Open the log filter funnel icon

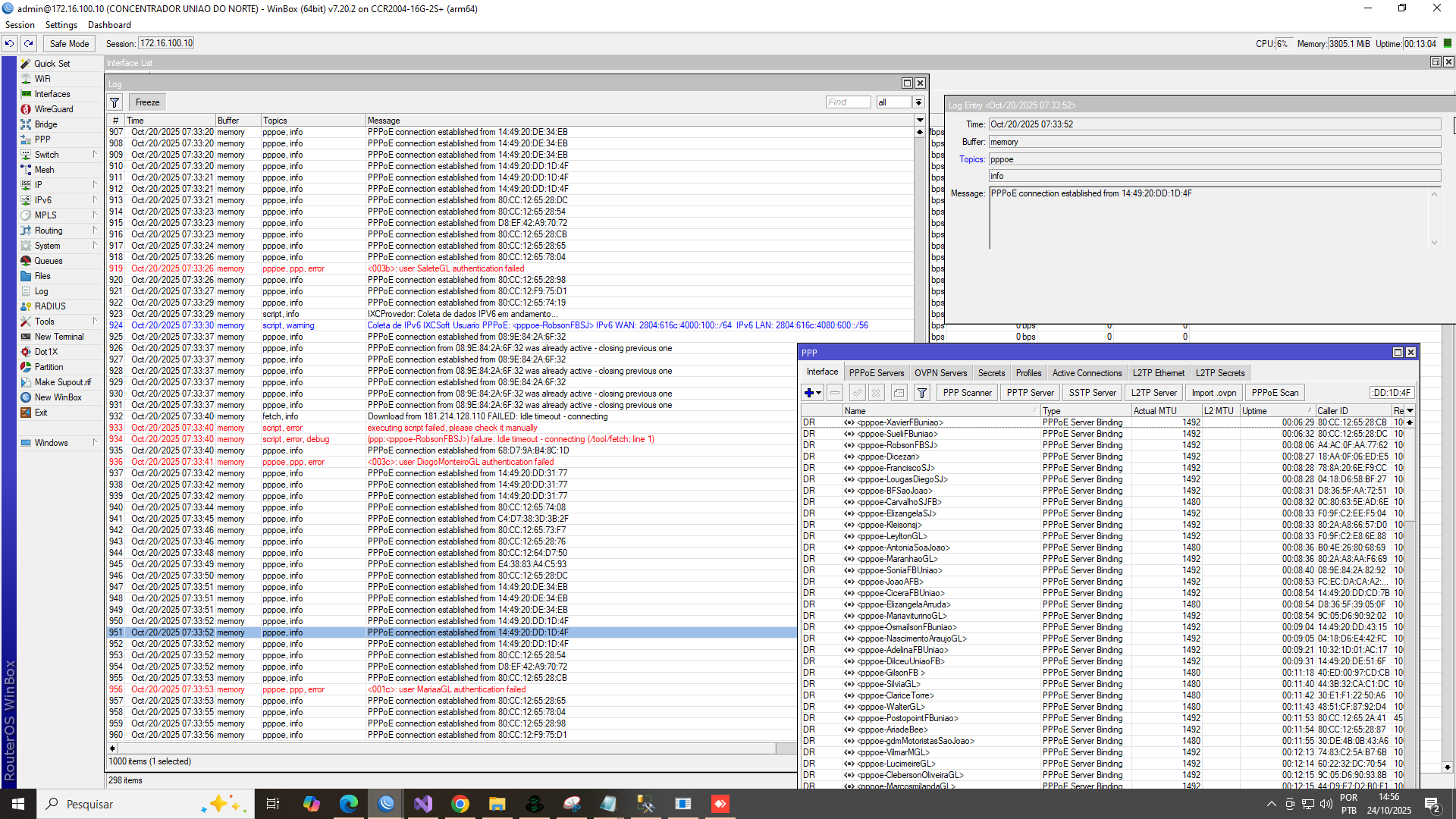(x=115, y=102)
